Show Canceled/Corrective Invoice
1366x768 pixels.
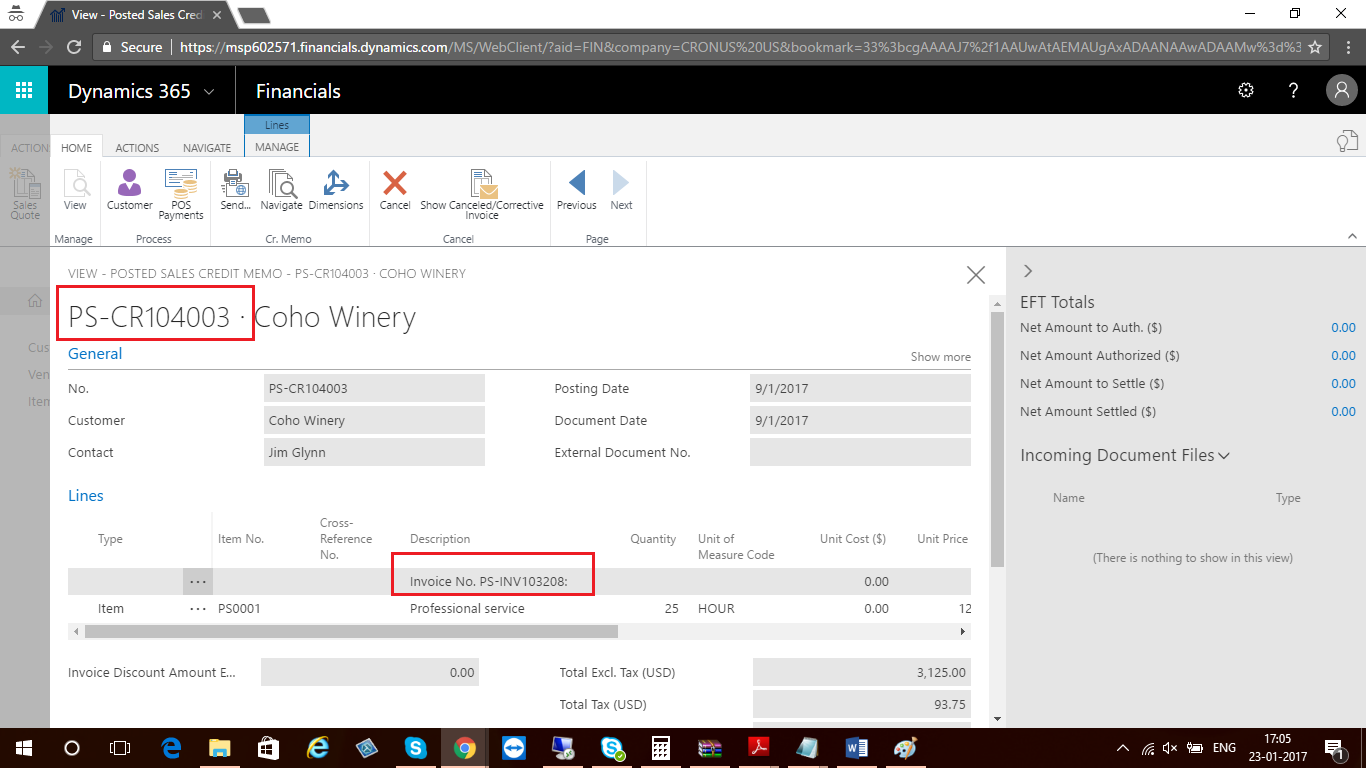point(482,195)
